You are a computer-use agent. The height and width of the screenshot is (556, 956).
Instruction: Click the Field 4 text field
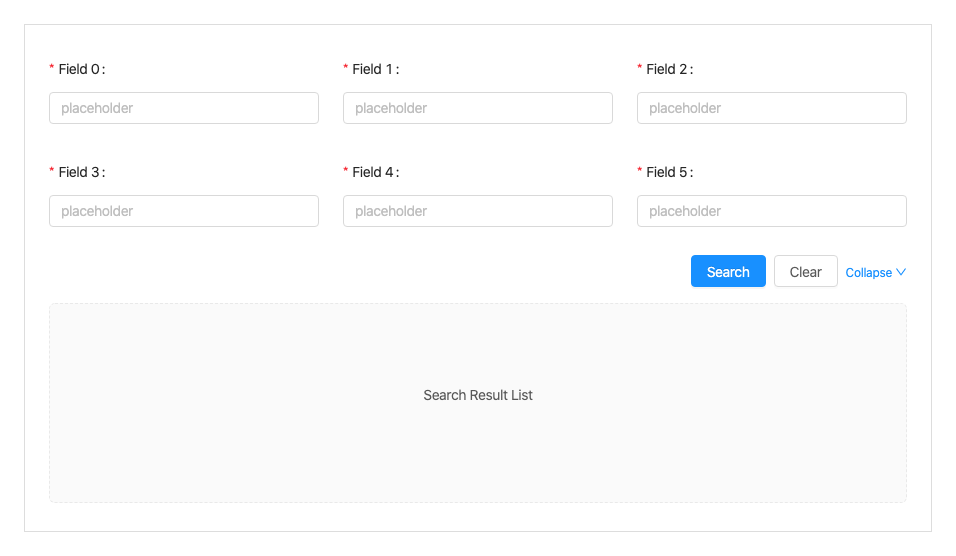[478, 211]
